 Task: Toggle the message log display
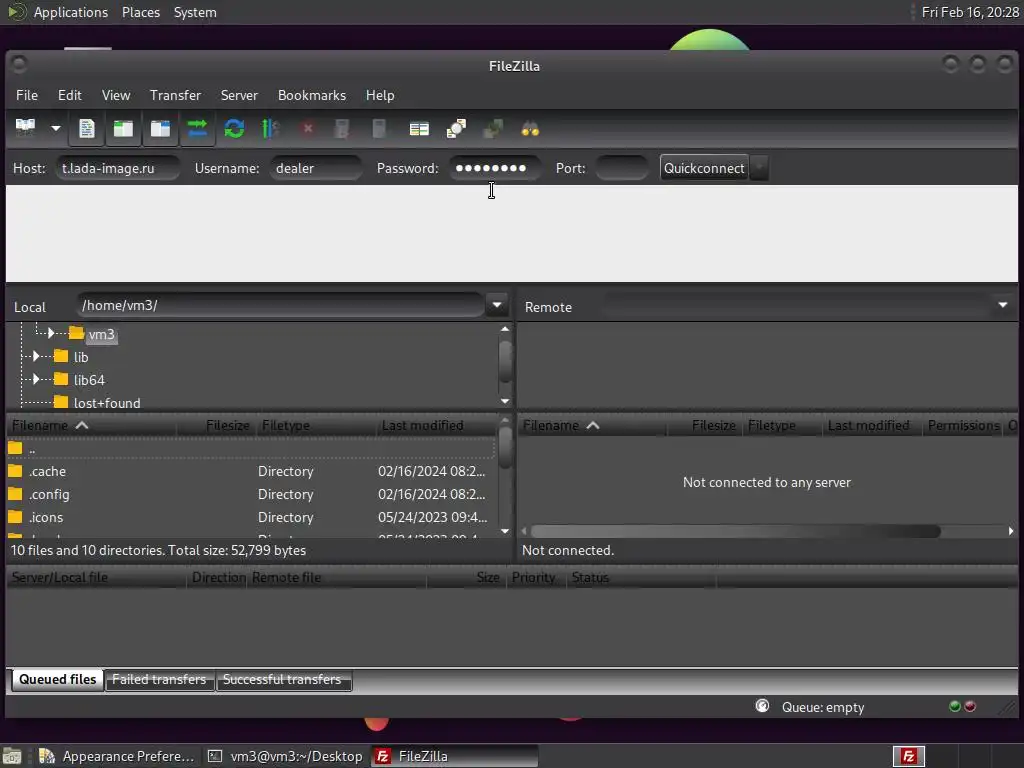(x=86, y=129)
